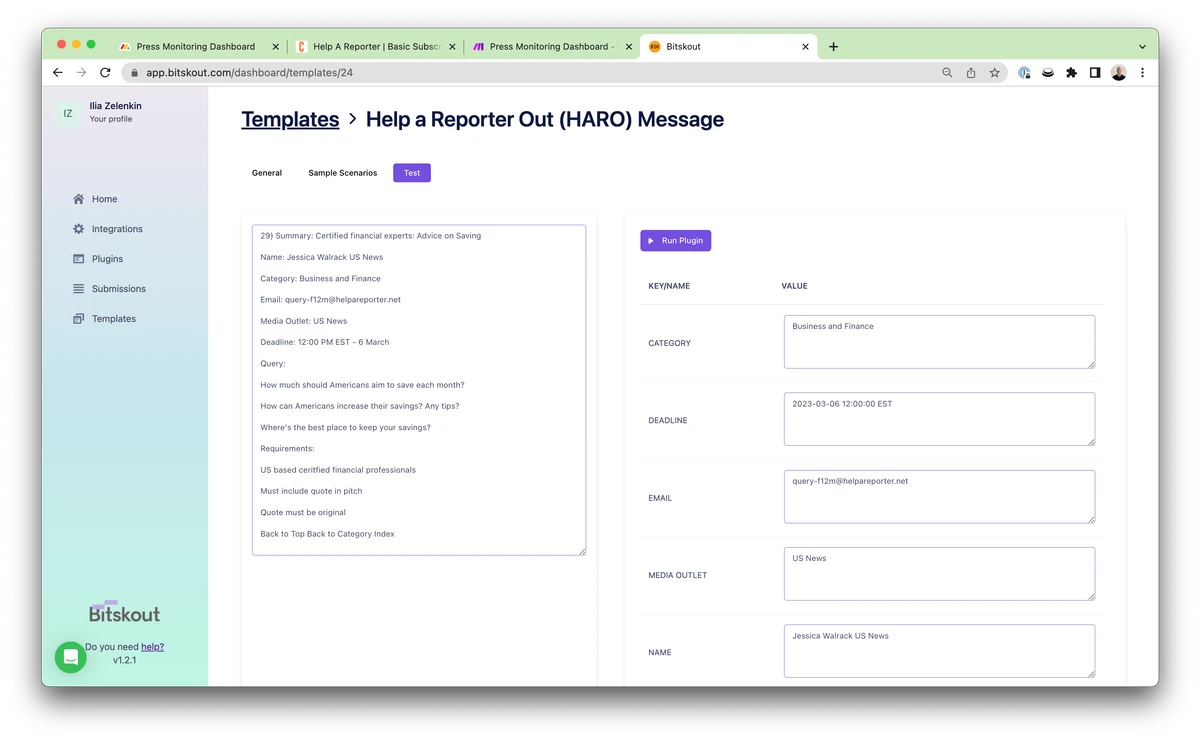Screen dimensions: 1200x741
Task: Grab resize handle of EMAIL field
Action: tap(1090, 518)
